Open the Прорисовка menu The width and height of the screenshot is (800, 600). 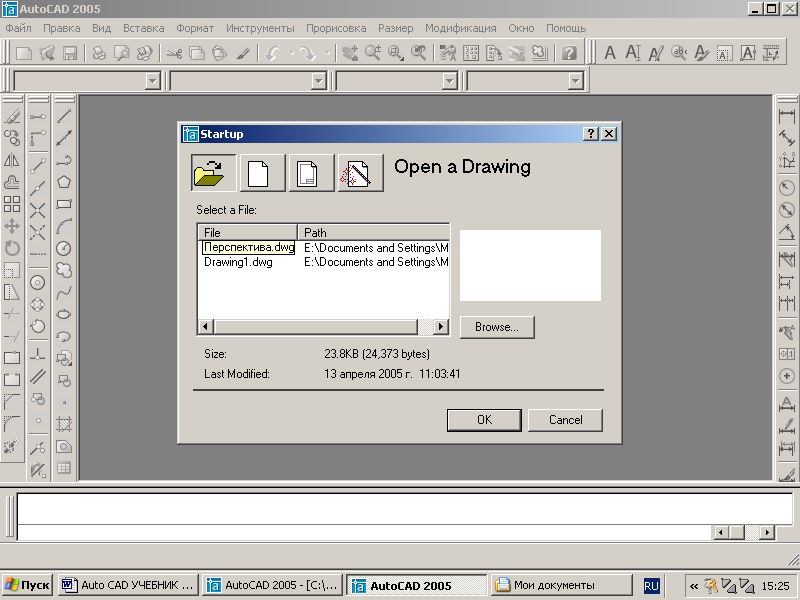(x=336, y=28)
